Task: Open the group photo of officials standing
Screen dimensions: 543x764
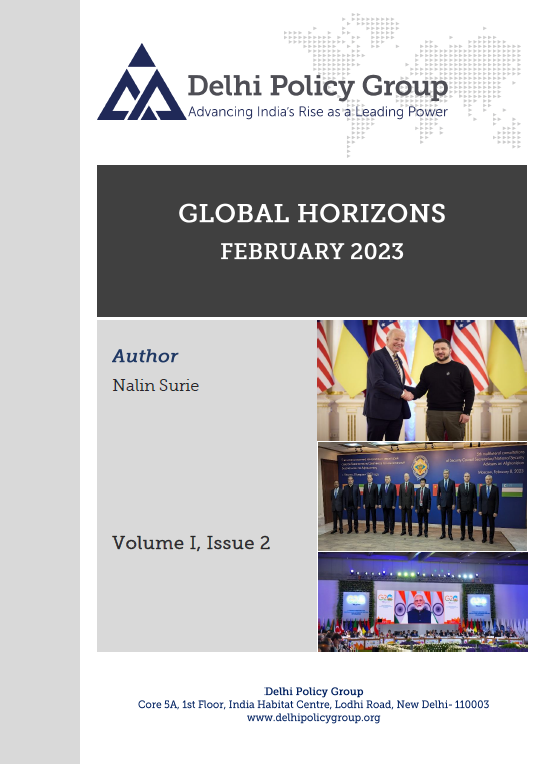Action: point(422,497)
